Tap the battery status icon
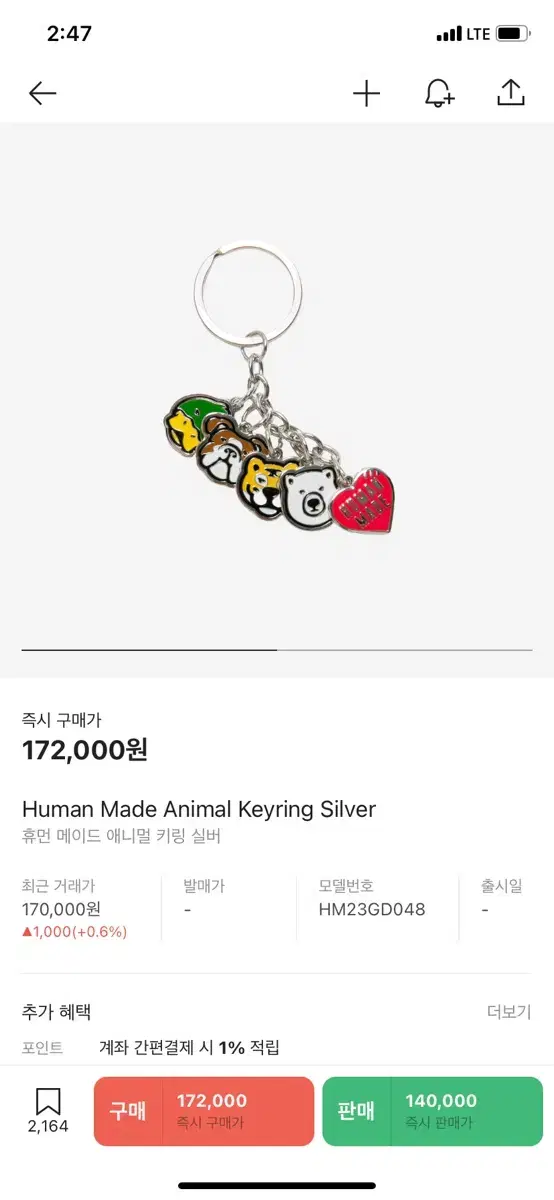Screen dimensions: 554x1200 coord(513,34)
